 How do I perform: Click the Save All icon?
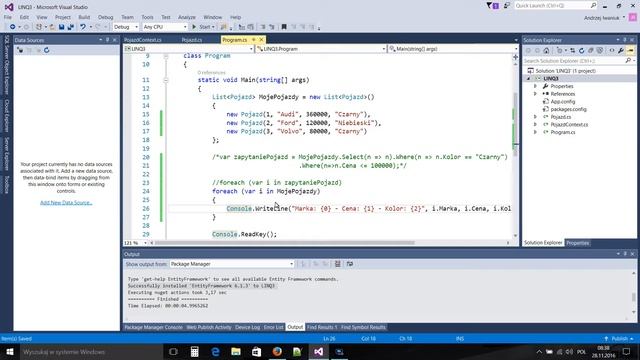[x=70, y=27]
